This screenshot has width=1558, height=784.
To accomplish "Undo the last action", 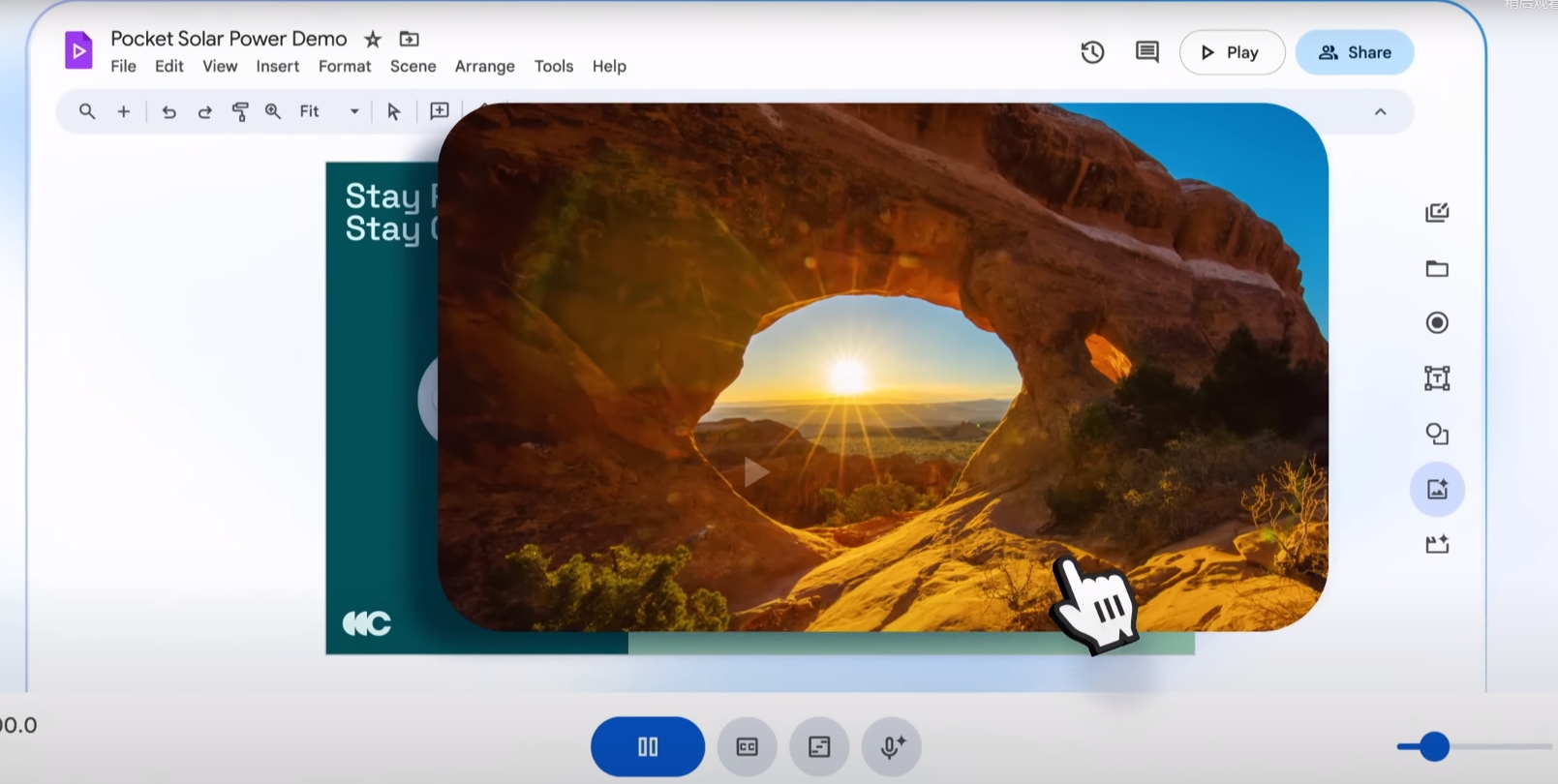I will 168,111.
